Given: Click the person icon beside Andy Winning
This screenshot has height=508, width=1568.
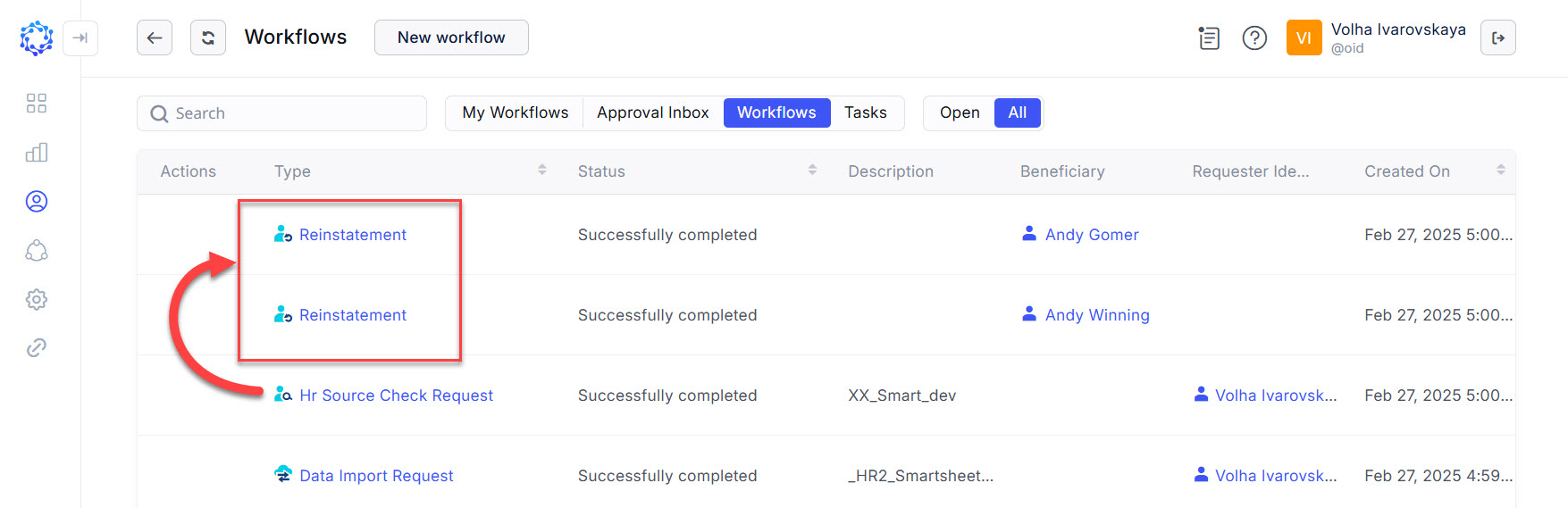Looking at the screenshot, I should tap(1029, 314).
